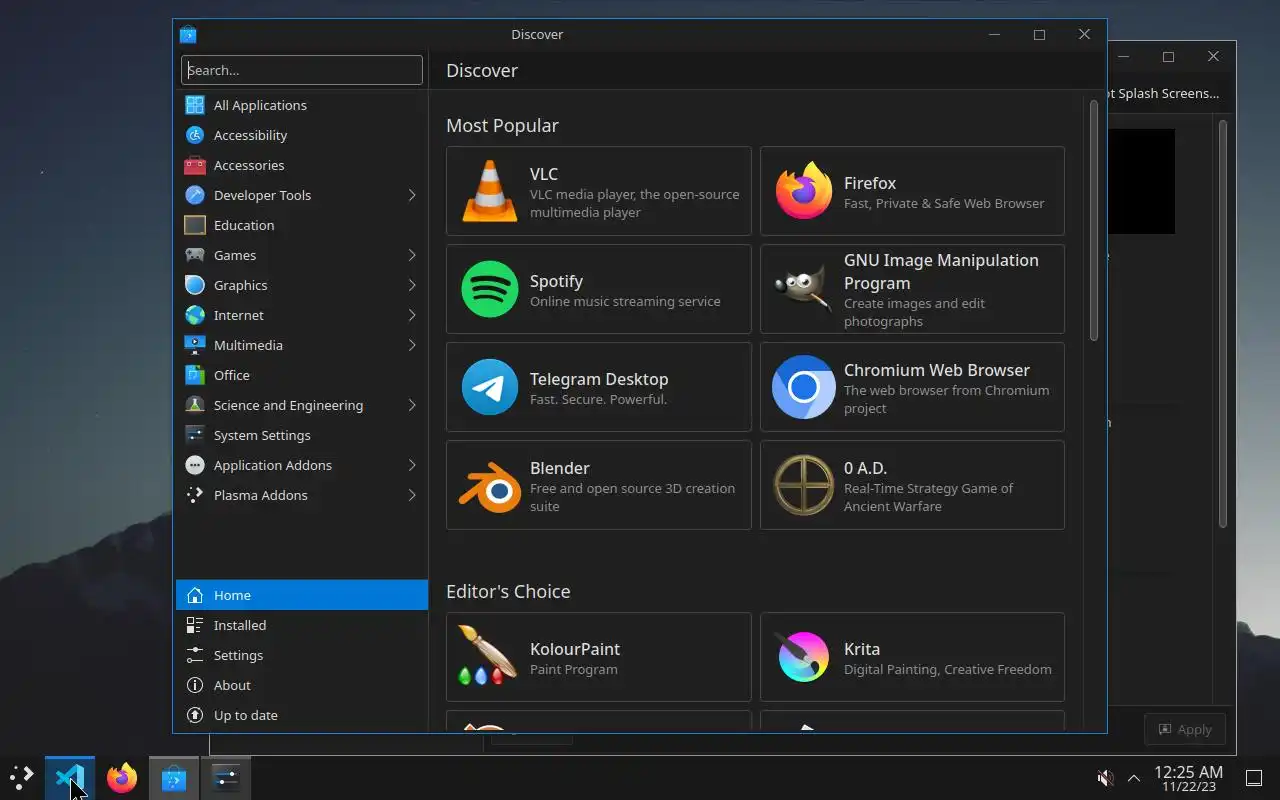Click the background settings window scrollbar
Viewport: 1280px width, 800px height.
[x=1222, y=323]
